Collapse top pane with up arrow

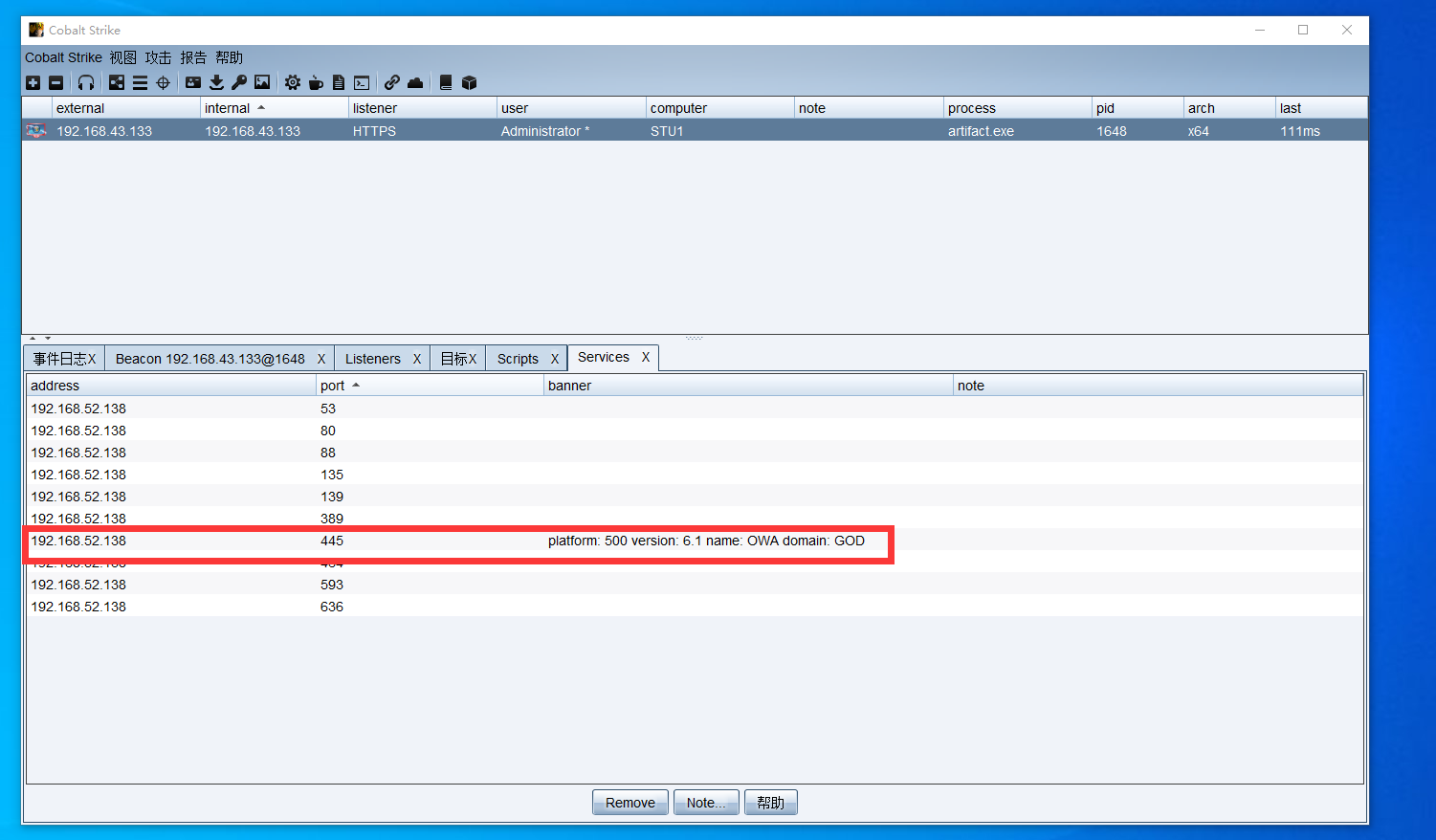click(x=33, y=338)
